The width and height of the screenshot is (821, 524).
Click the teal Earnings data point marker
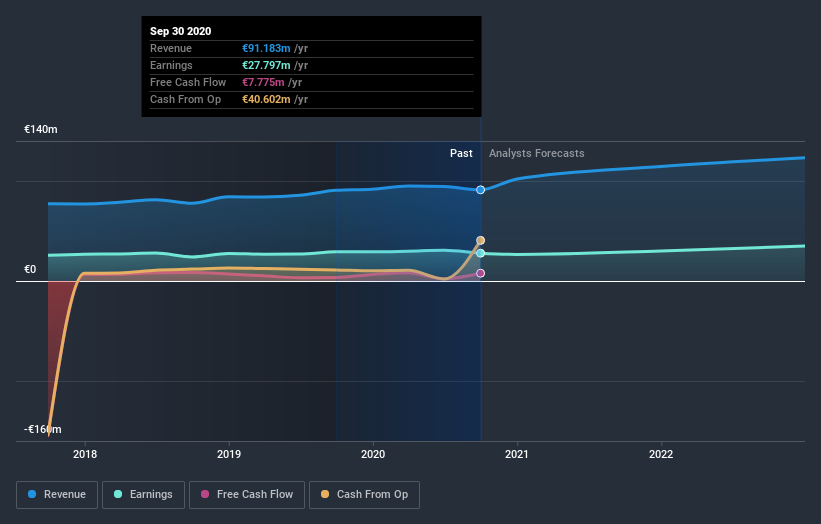point(480,253)
